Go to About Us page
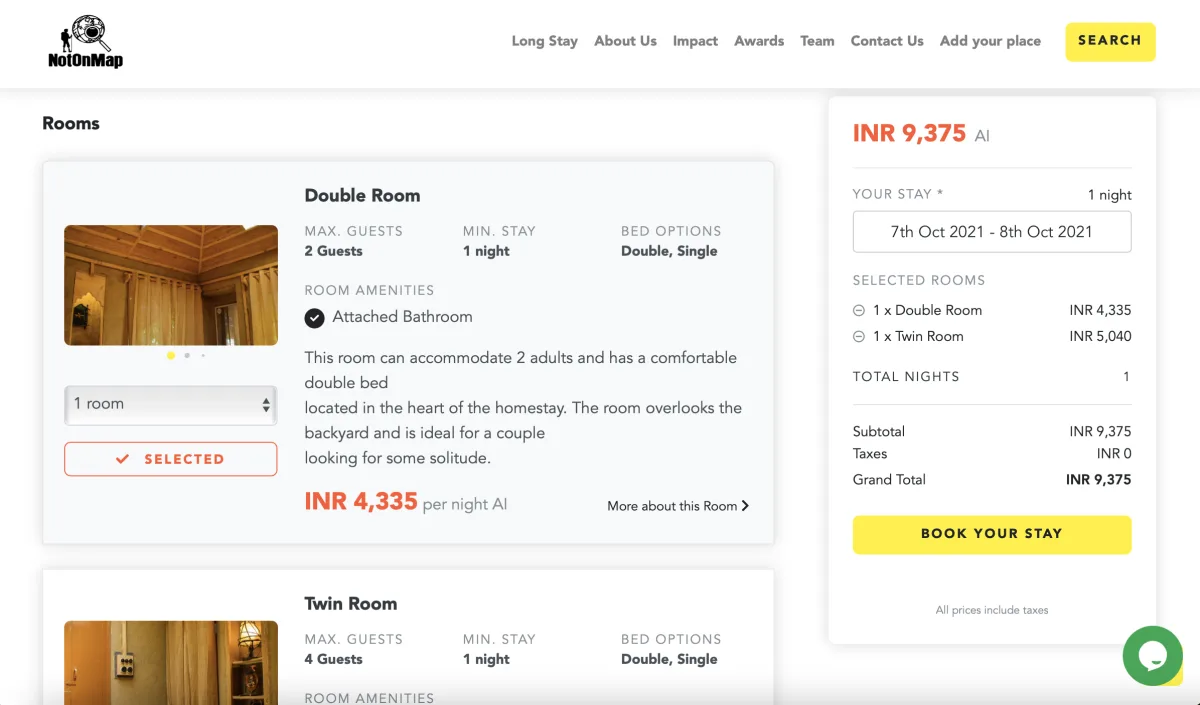Viewport: 1200px width, 705px height. 625,41
